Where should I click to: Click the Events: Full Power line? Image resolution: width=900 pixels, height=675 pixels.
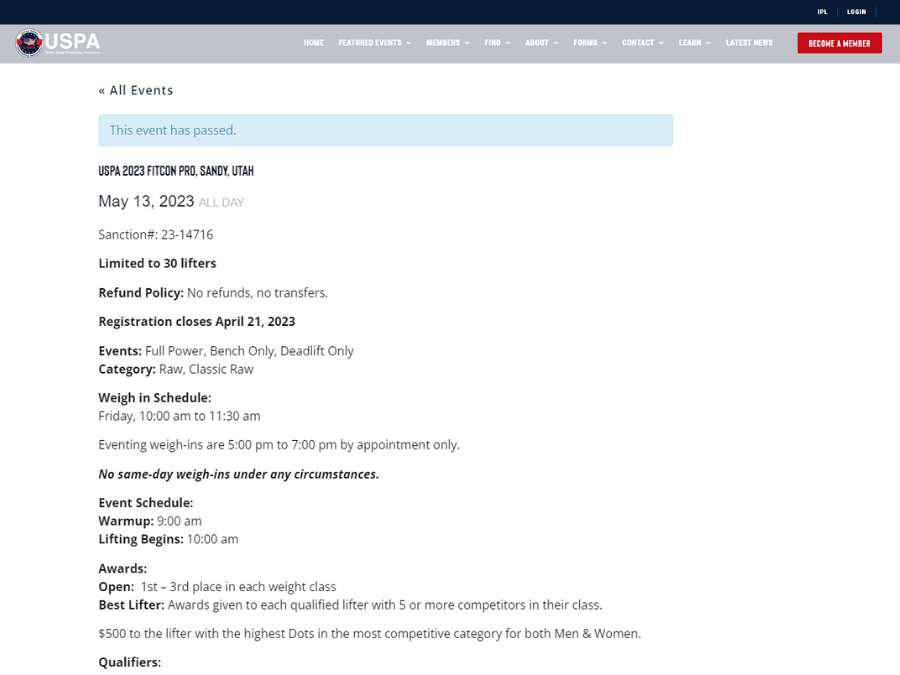pos(226,351)
